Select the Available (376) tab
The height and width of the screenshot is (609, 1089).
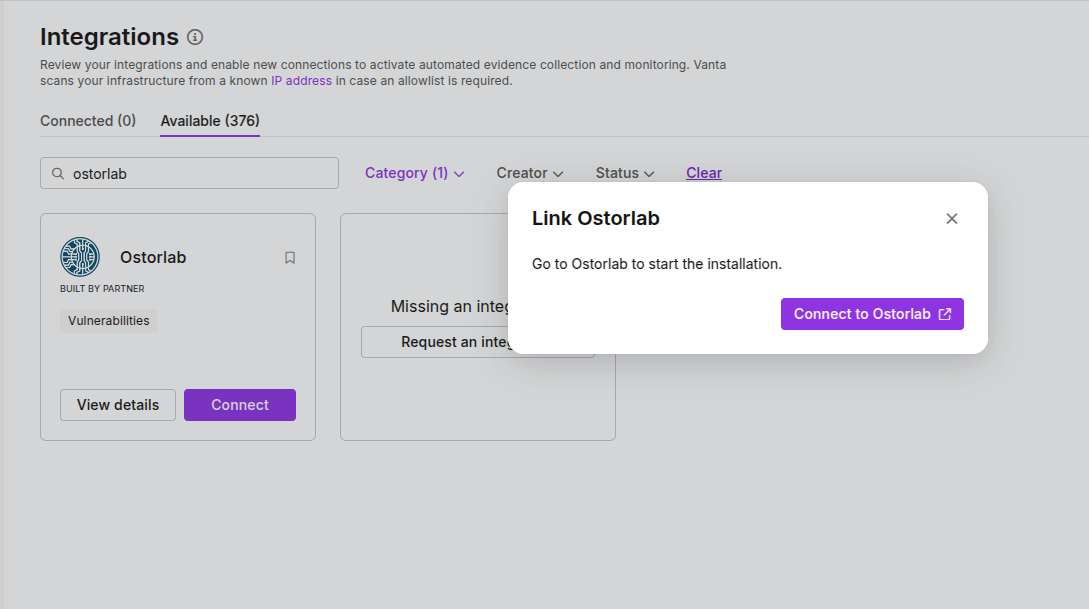click(x=210, y=121)
